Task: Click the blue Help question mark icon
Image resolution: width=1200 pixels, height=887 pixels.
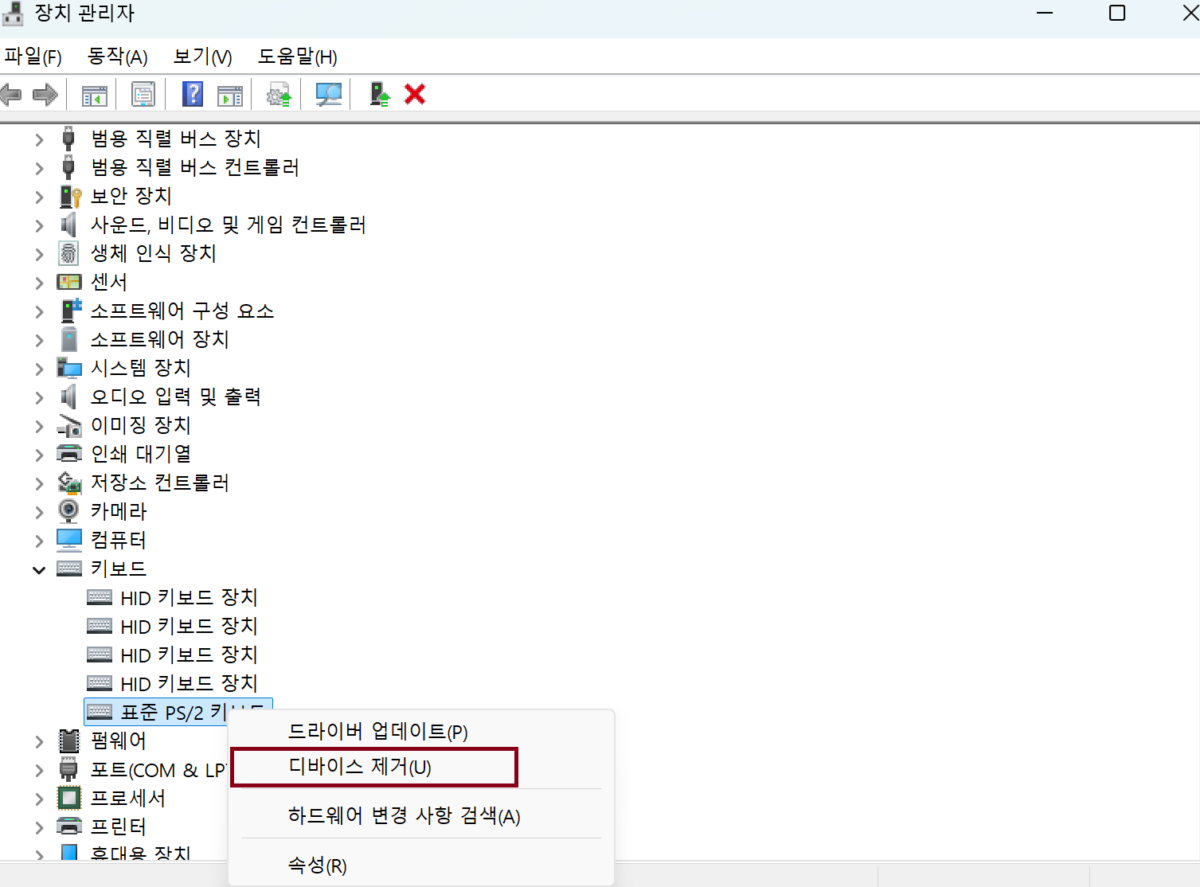Action: (x=193, y=94)
